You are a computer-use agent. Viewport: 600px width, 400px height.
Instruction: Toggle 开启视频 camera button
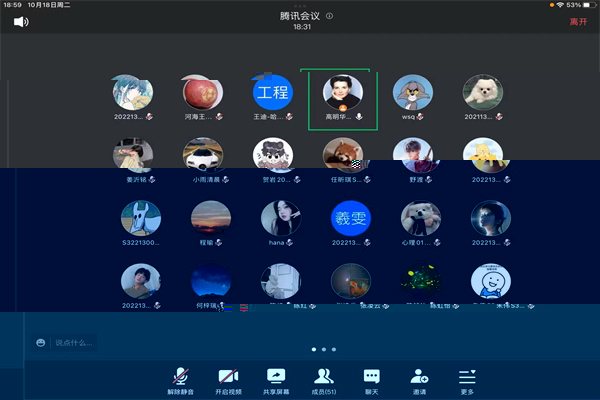pos(228,381)
